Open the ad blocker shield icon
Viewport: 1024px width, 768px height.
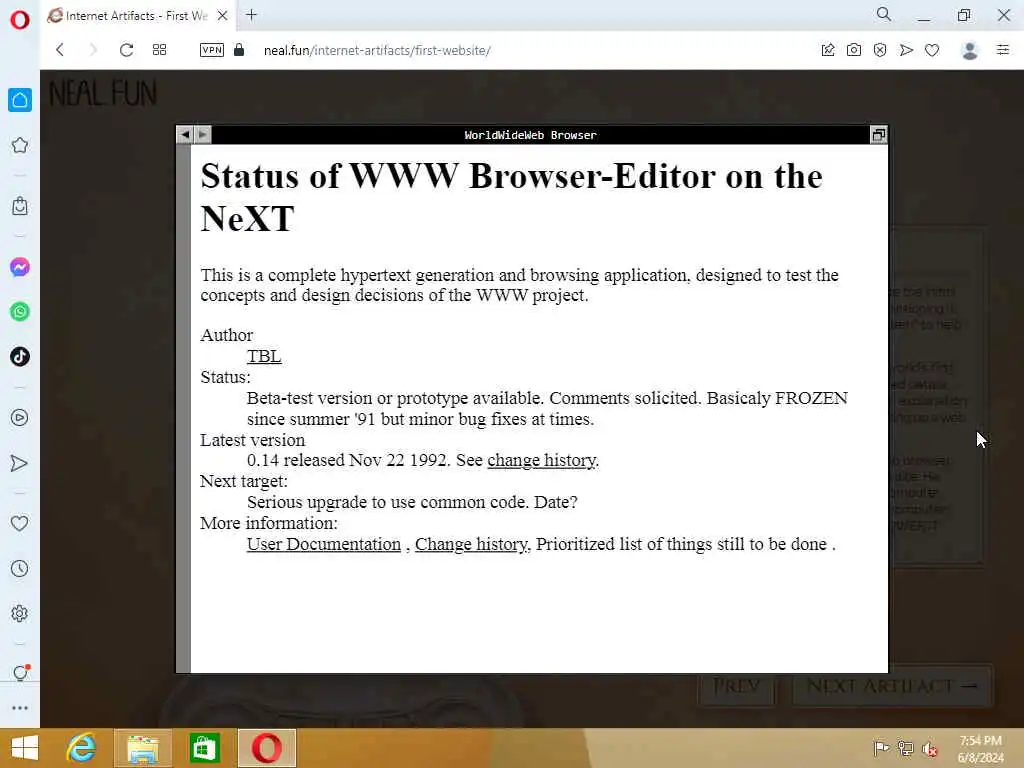[880, 50]
